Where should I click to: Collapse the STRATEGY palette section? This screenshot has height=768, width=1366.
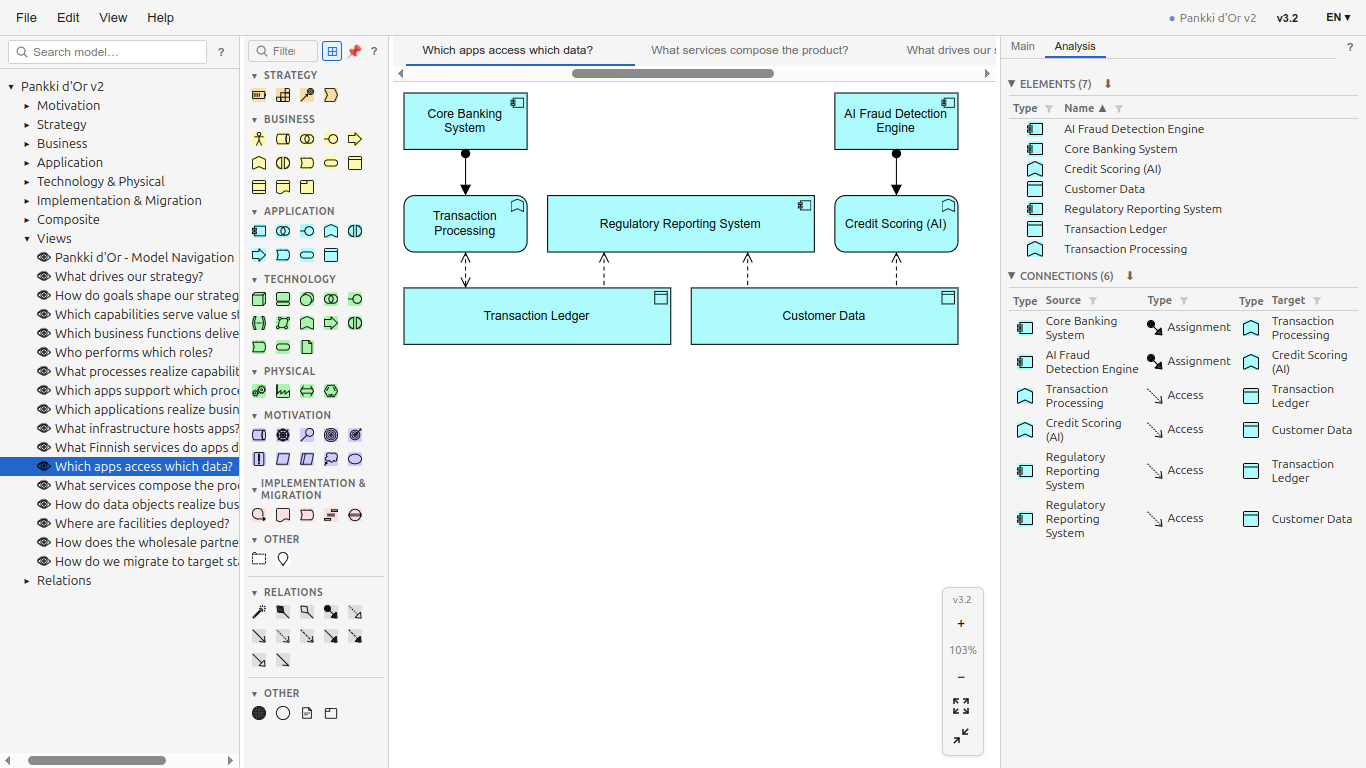pyautogui.click(x=255, y=76)
